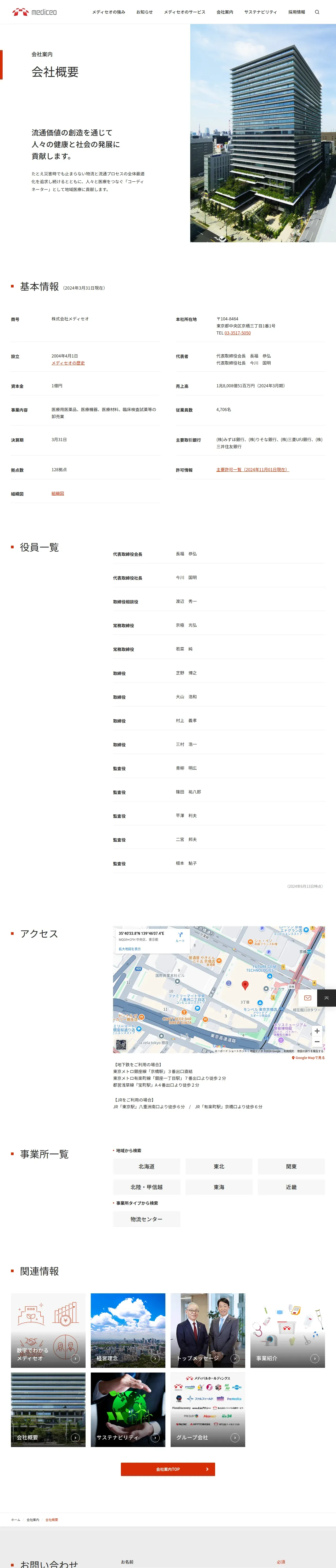The image size is (336, 1568).
Task: Go to 会社案内 in the breadcrumb
Action: (33, 1520)
